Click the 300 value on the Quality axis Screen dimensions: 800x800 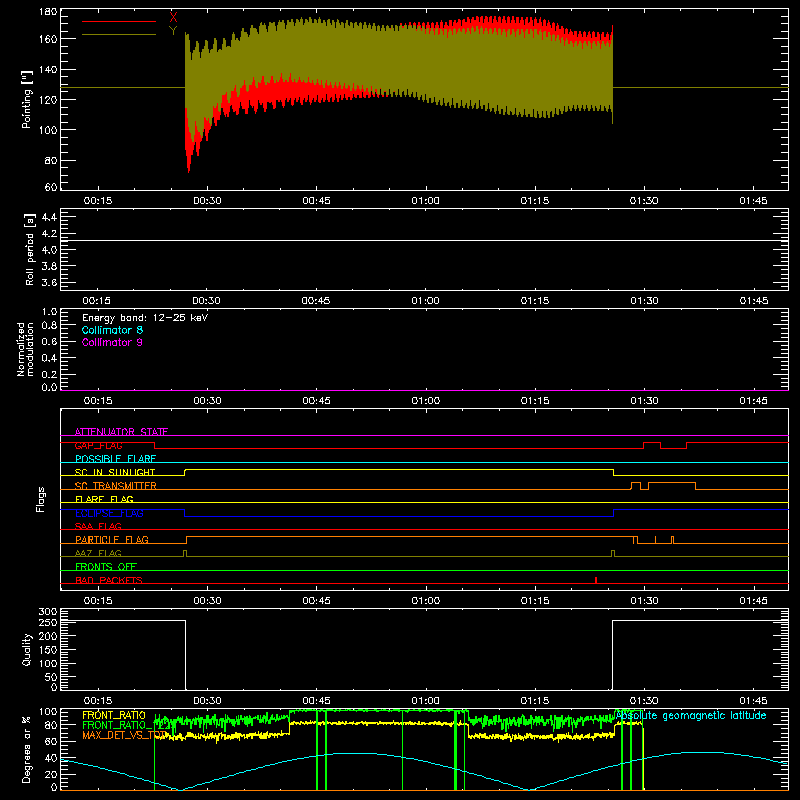click(x=48, y=611)
